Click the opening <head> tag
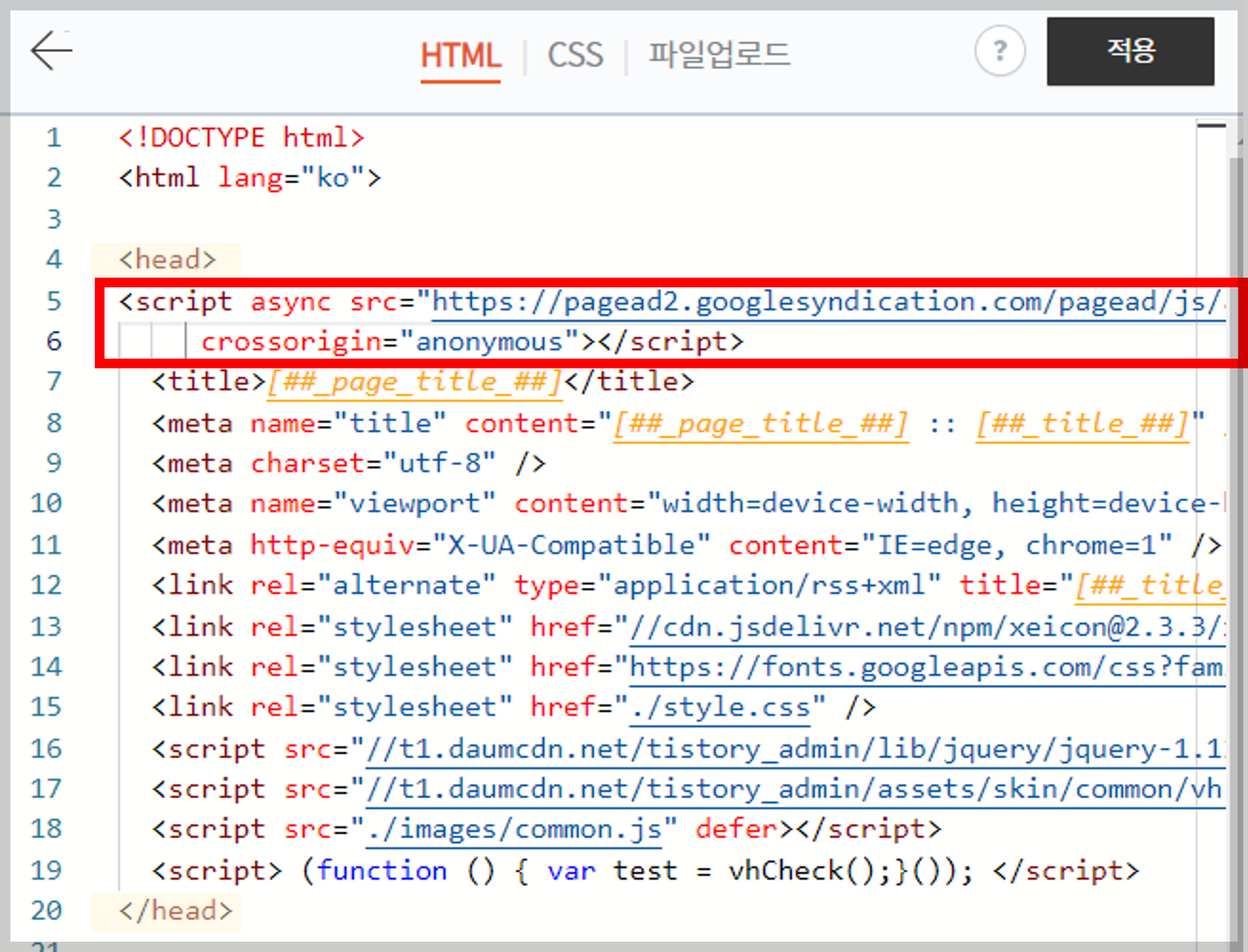Viewport: 1248px width, 952px height. pyautogui.click(x=167, y=260)
